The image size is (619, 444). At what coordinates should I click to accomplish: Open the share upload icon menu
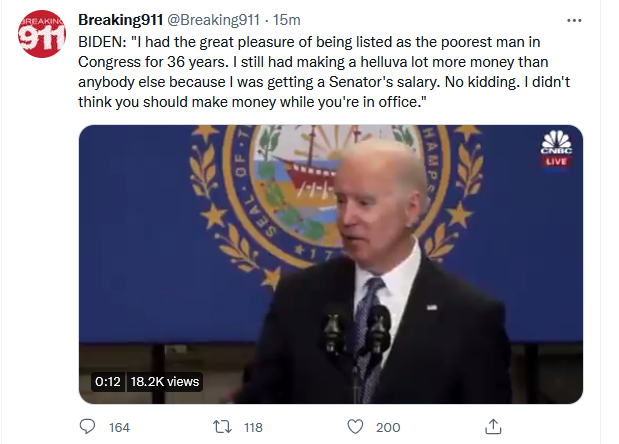pyautogui.click(x=492, y=427)
